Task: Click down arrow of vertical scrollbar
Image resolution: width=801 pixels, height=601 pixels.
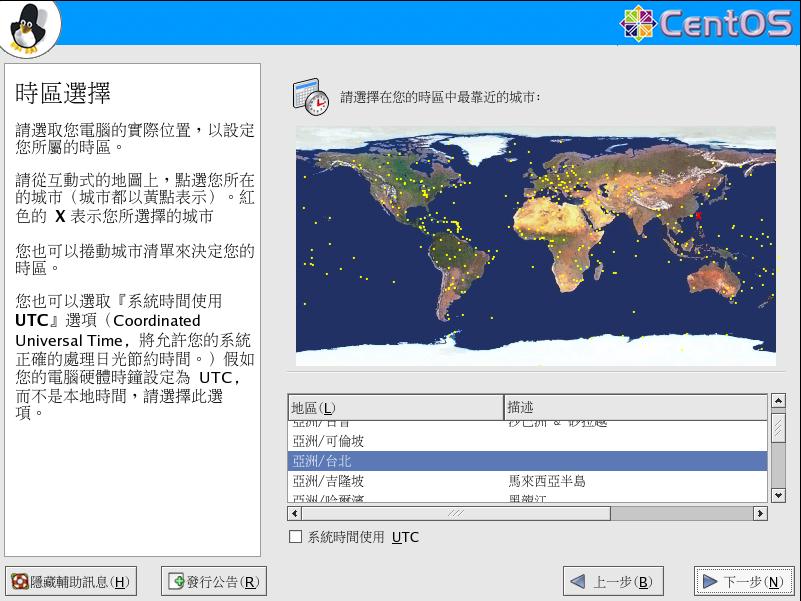Action: coord(778,495)
